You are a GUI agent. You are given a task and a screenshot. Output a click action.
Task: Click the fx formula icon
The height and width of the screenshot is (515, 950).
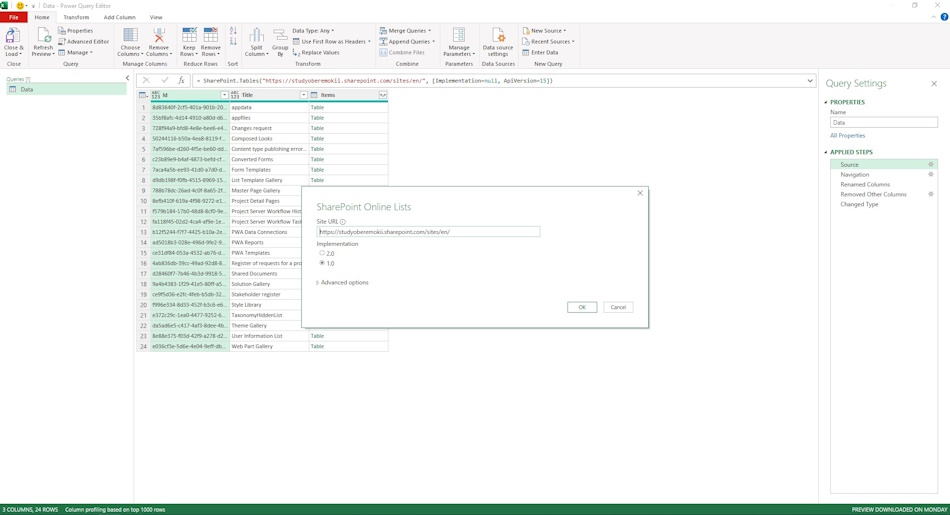coord(181,80)
